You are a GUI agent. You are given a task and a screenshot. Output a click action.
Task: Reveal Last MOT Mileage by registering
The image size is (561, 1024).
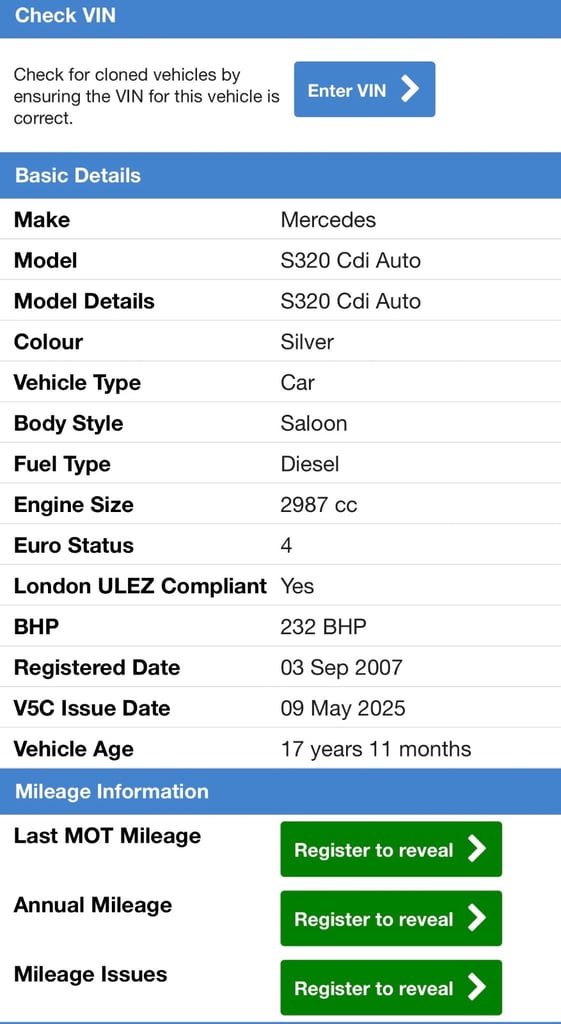pyautogui.click(x=391, y=849)
